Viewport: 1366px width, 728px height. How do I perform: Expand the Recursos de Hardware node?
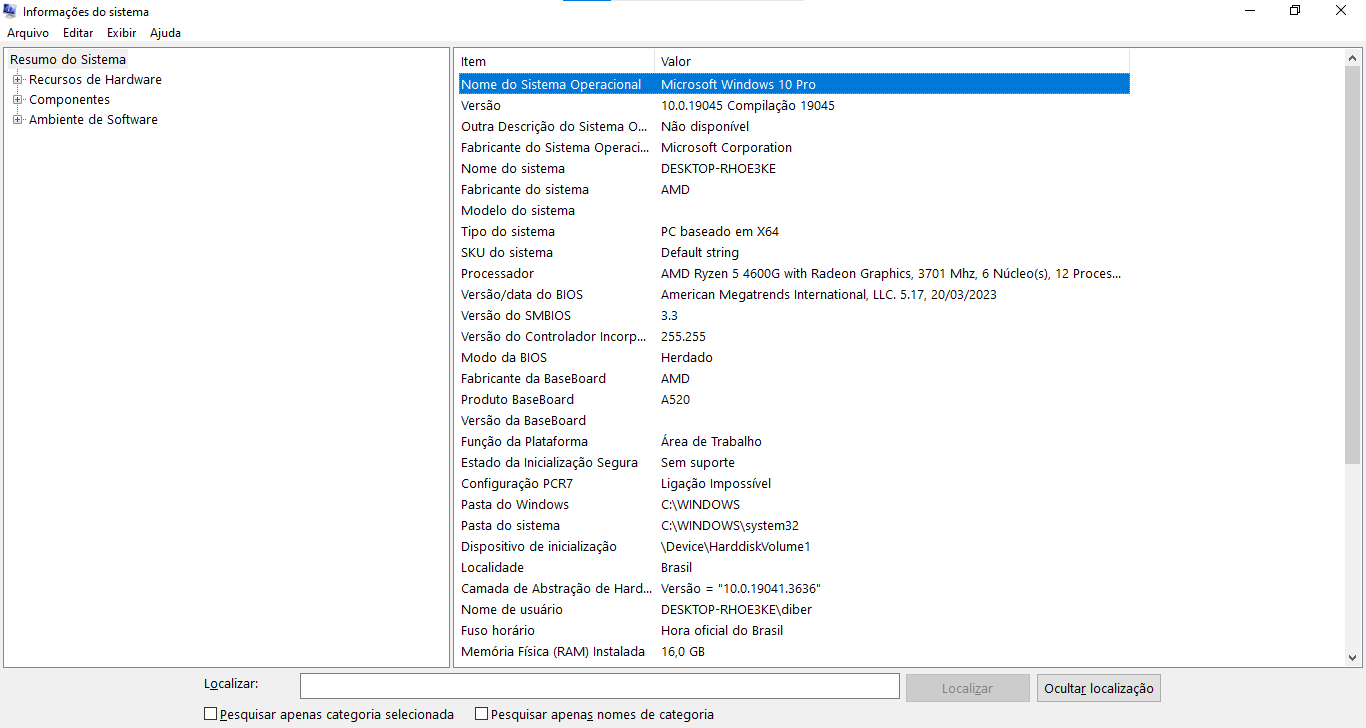17,80
